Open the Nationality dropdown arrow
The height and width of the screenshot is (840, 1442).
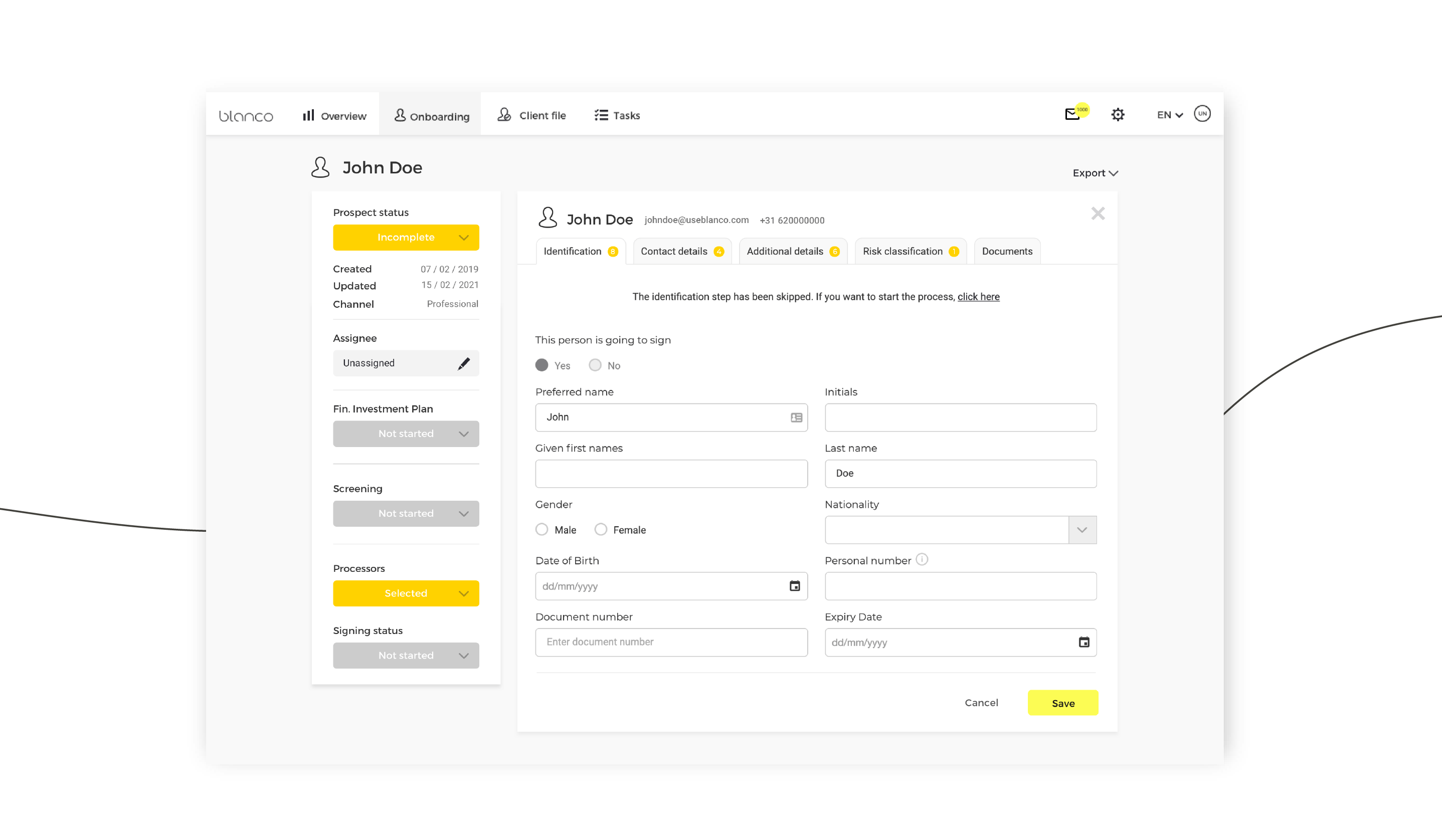pos(1082,530)
